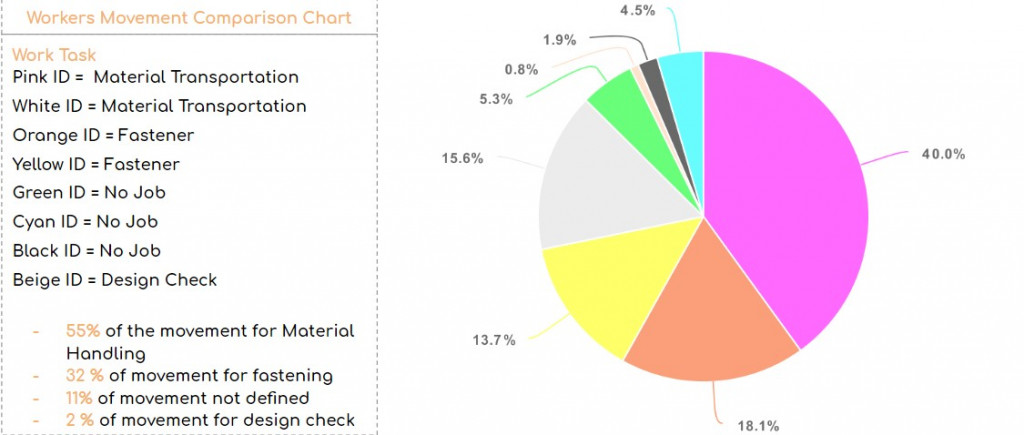
Task: Click the Workers Movement Comparison Chart title
Action: coord(188,18)
